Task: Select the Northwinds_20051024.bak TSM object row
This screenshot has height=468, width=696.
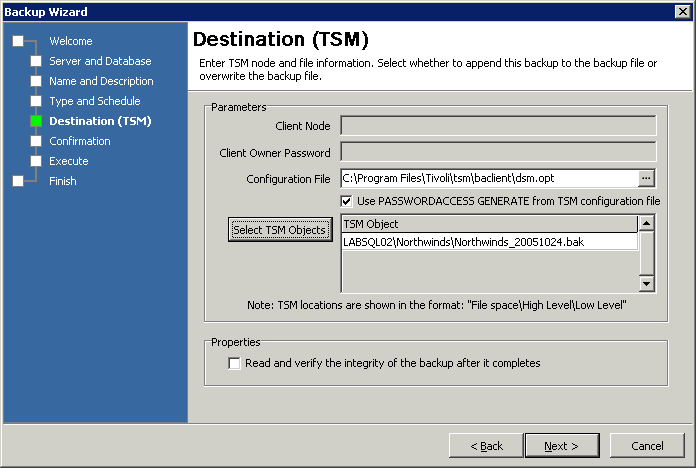Action: (x=489, y=242)
